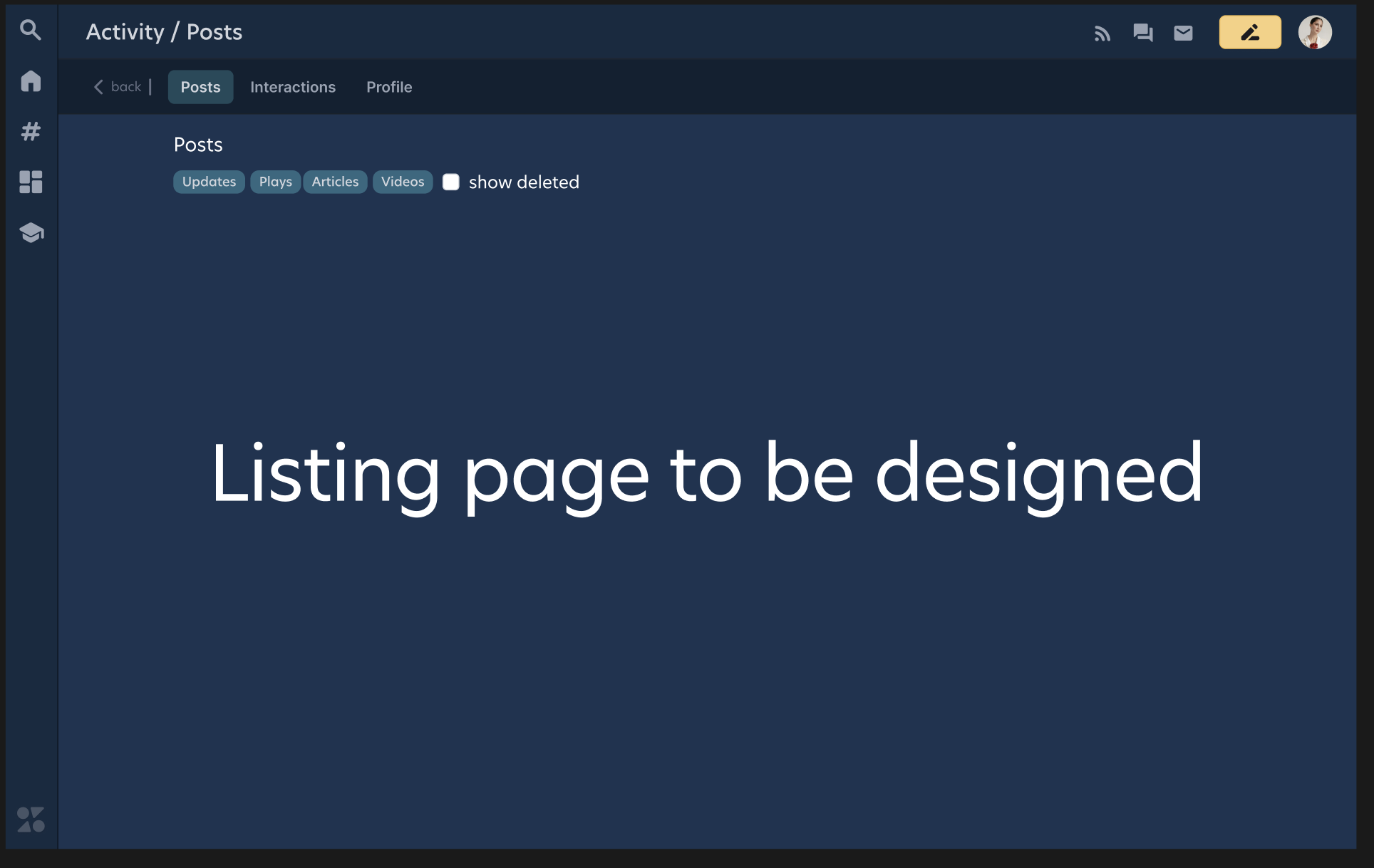Switch to the Interactions tab
The height and width of the screenshot is (868, 1374).
292,86
